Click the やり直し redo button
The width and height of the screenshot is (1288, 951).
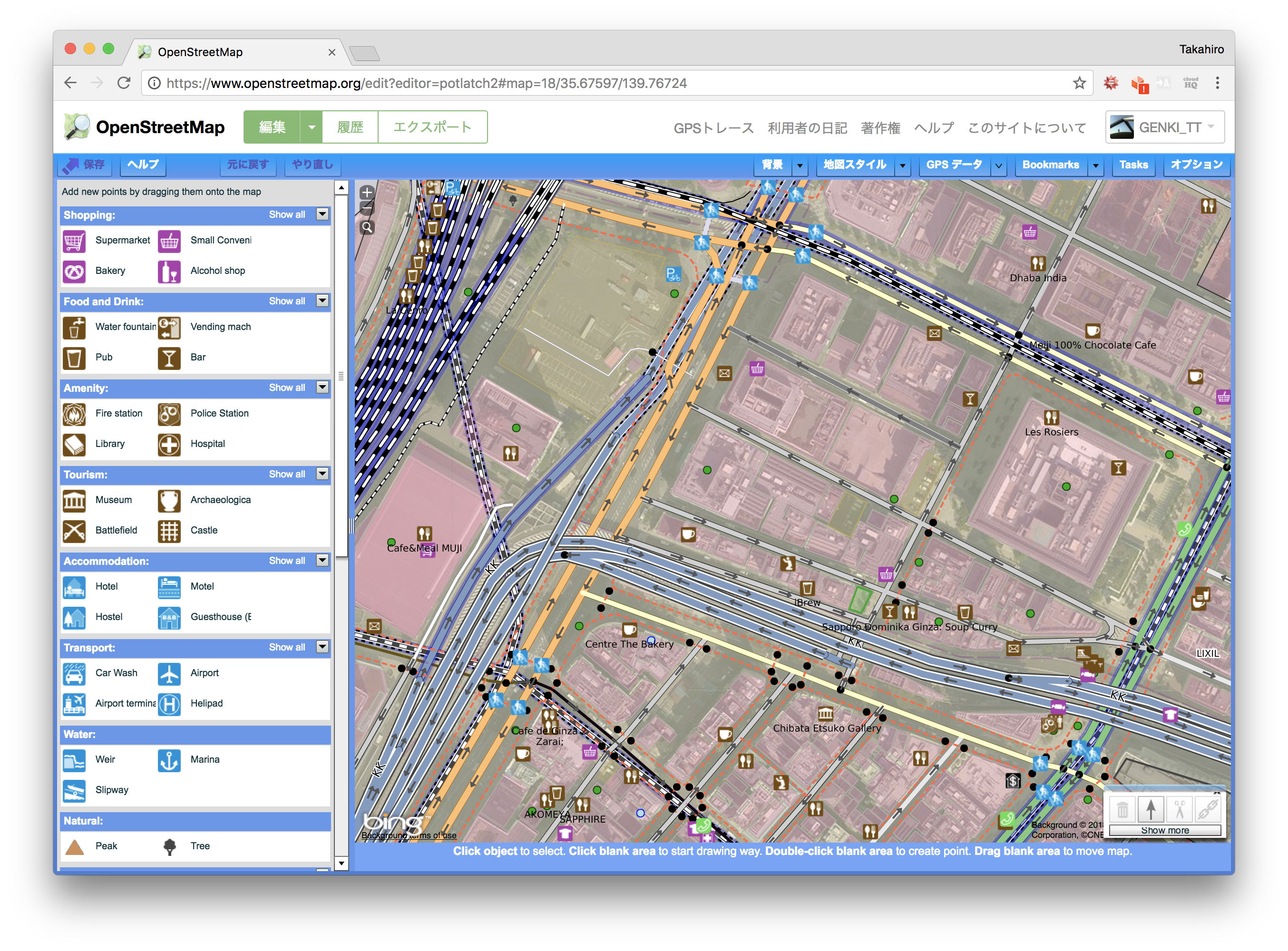tap(312, 165)
